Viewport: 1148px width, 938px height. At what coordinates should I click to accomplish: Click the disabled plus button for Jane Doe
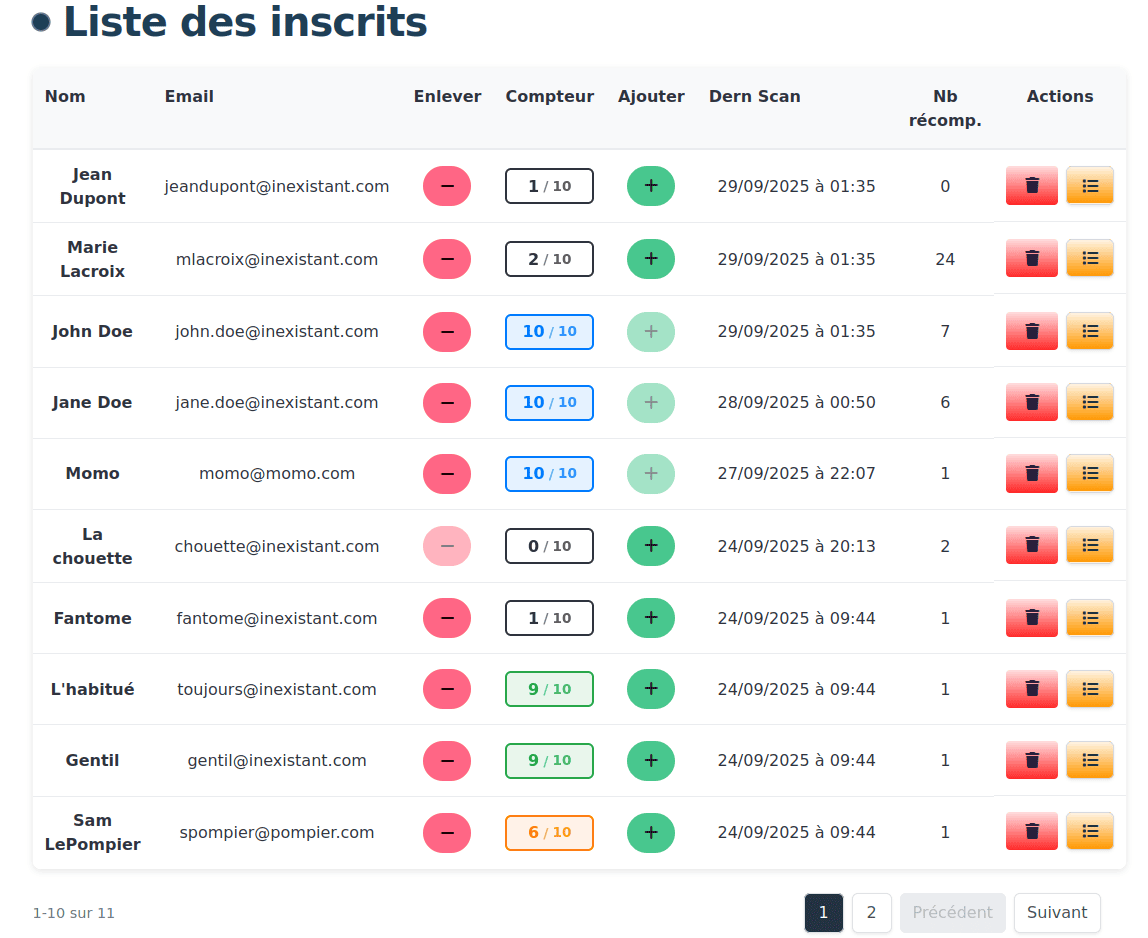point(651,402)
